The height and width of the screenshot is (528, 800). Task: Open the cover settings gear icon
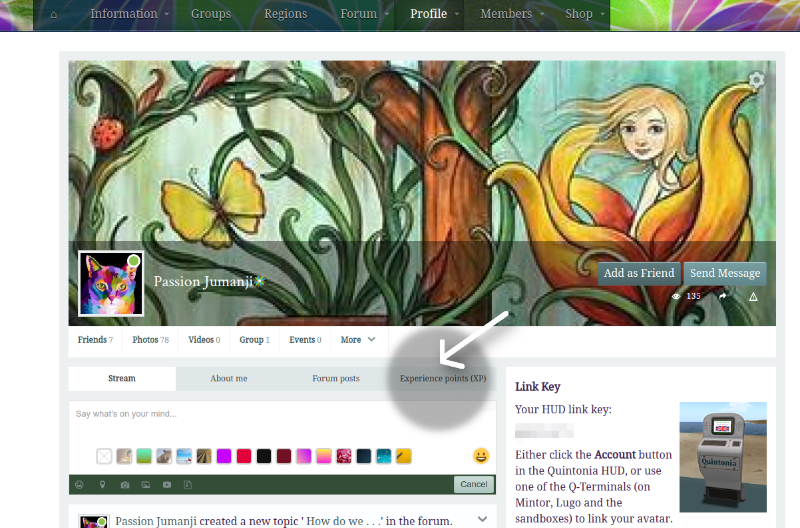756,80
